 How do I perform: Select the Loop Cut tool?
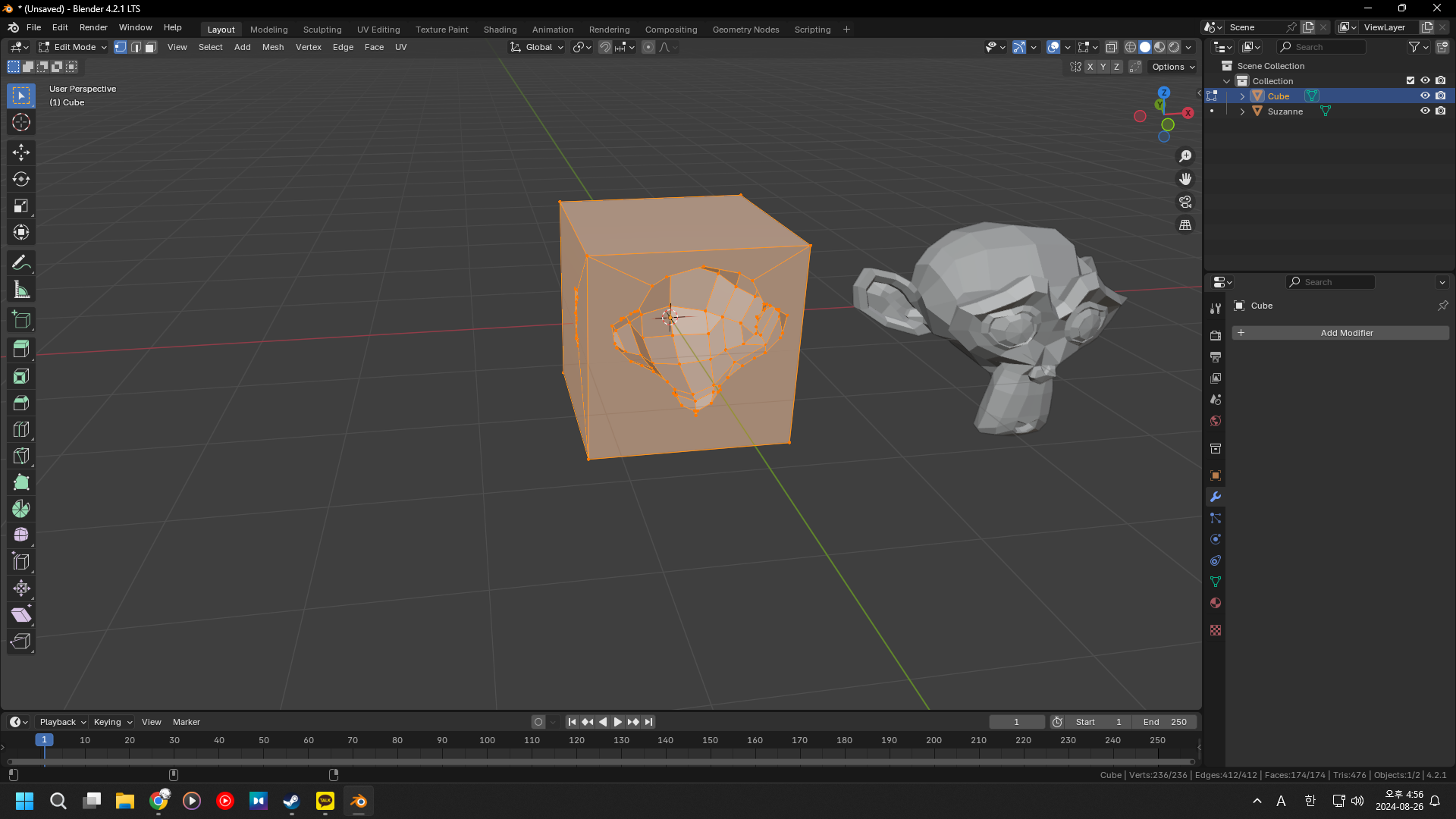21,429
